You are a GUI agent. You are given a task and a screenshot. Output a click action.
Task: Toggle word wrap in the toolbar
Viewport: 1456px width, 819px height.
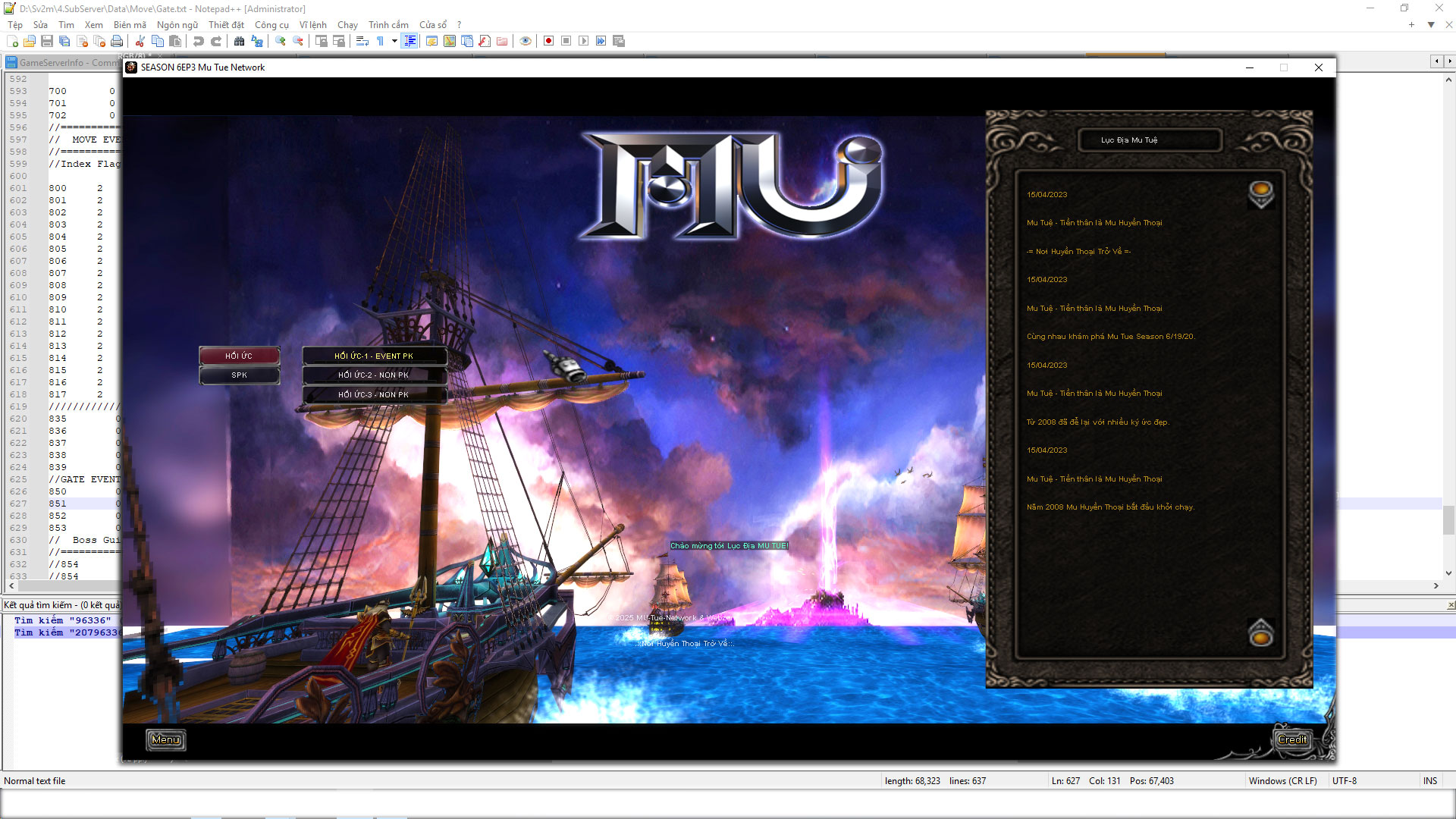362,41
